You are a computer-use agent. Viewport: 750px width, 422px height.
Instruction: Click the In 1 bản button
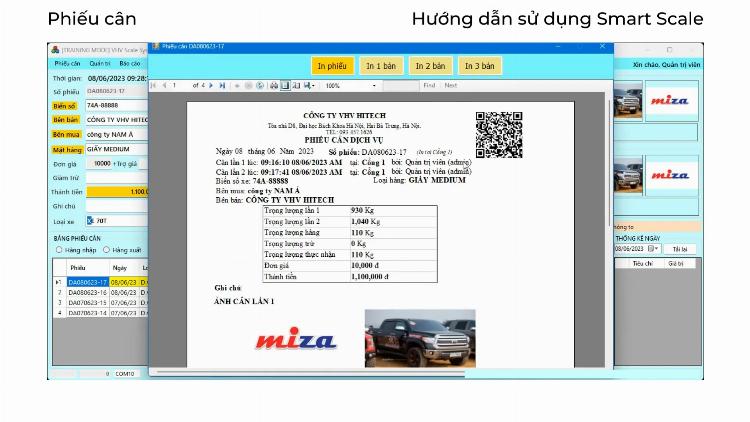[381, 66]
